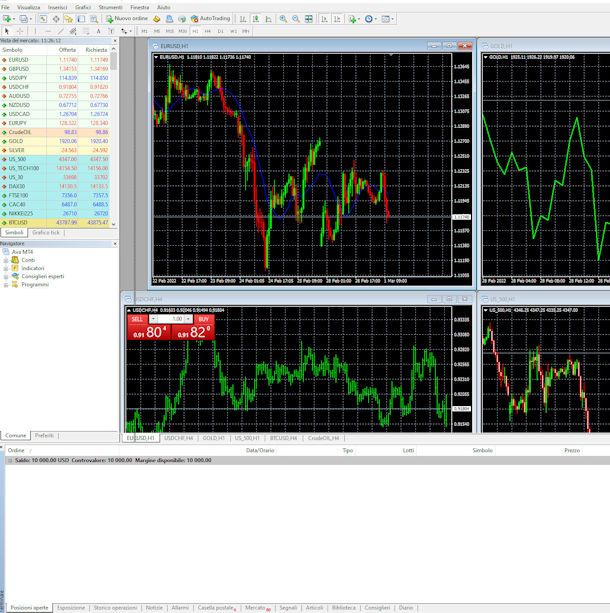Select the BTCUSD,H4 chart tab
The height and width of the screenshot is (613, 610).
tap(283, 438)
